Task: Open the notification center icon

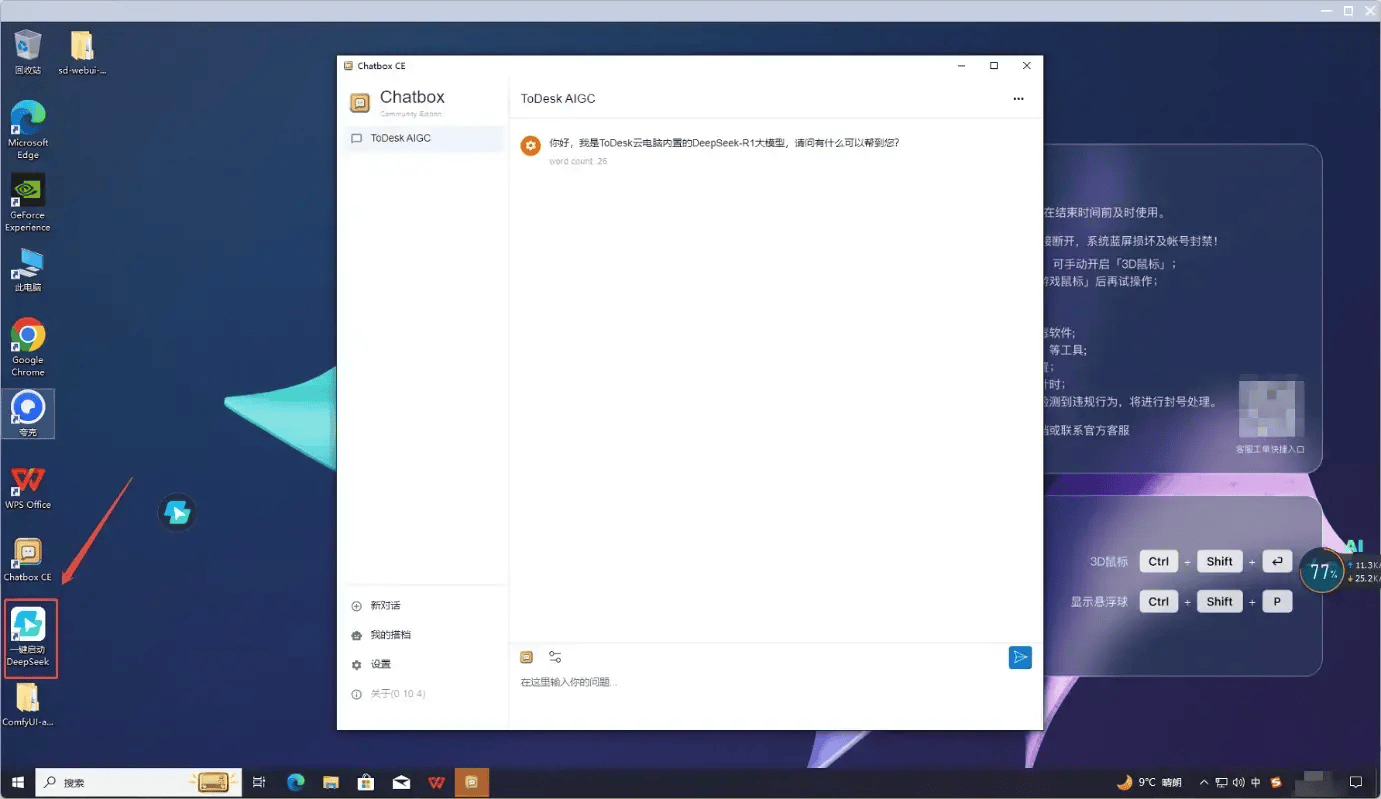Action: (1356, 782)
